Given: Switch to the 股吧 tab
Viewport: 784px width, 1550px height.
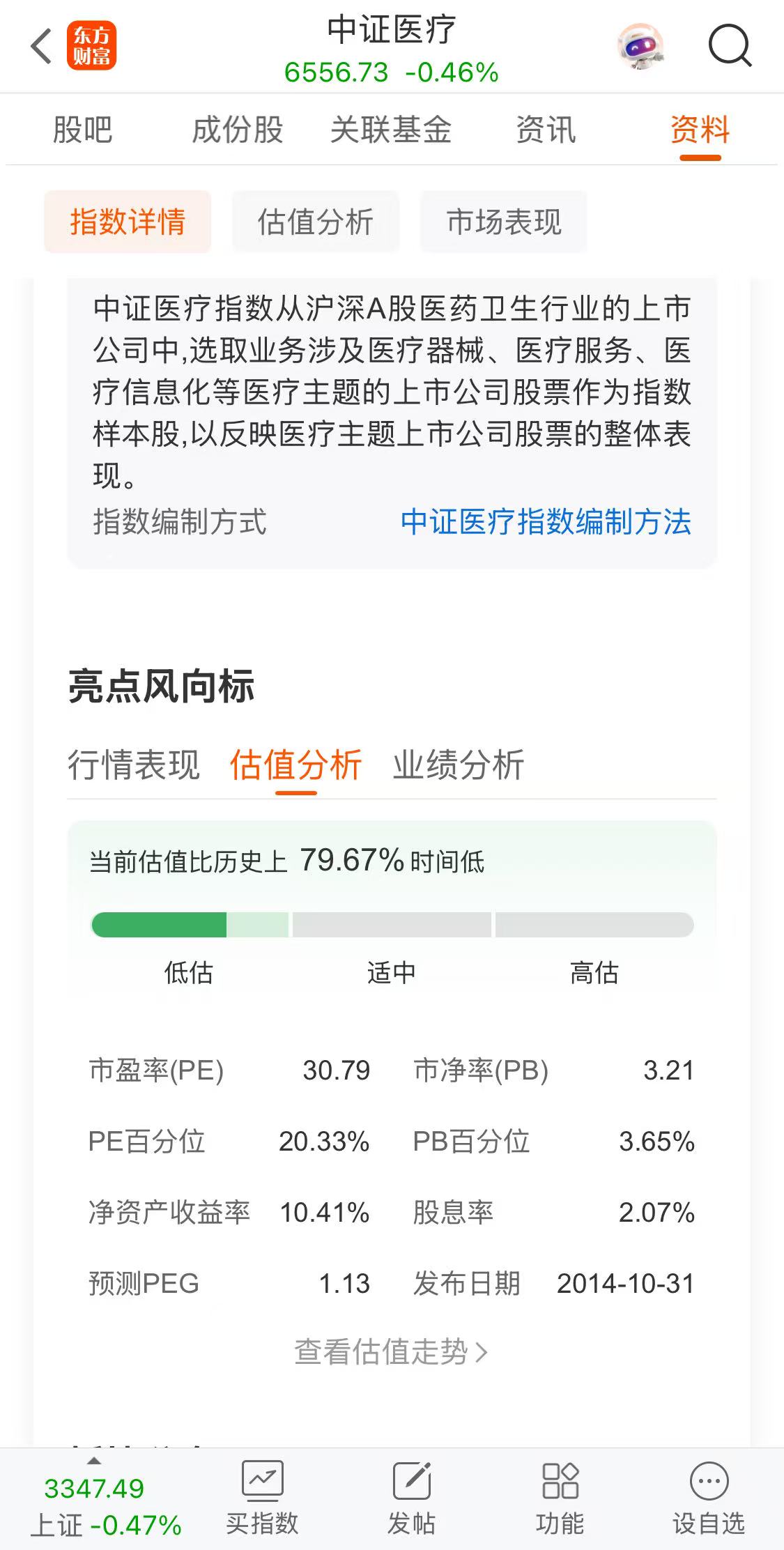Looking at the screenshot, I should (82, 130).
